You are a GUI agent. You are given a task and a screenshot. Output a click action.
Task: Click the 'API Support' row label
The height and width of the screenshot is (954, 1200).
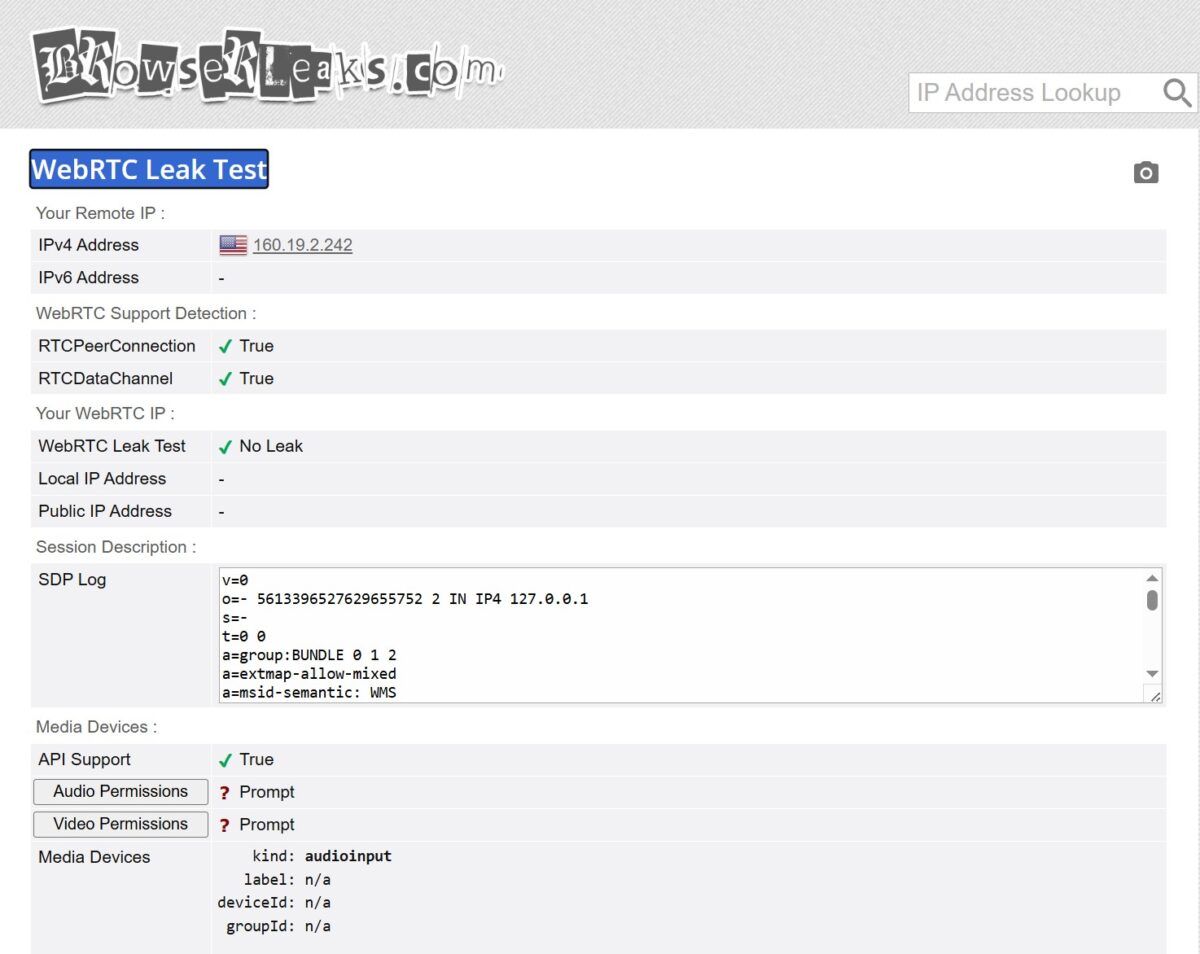coord(84,760)
